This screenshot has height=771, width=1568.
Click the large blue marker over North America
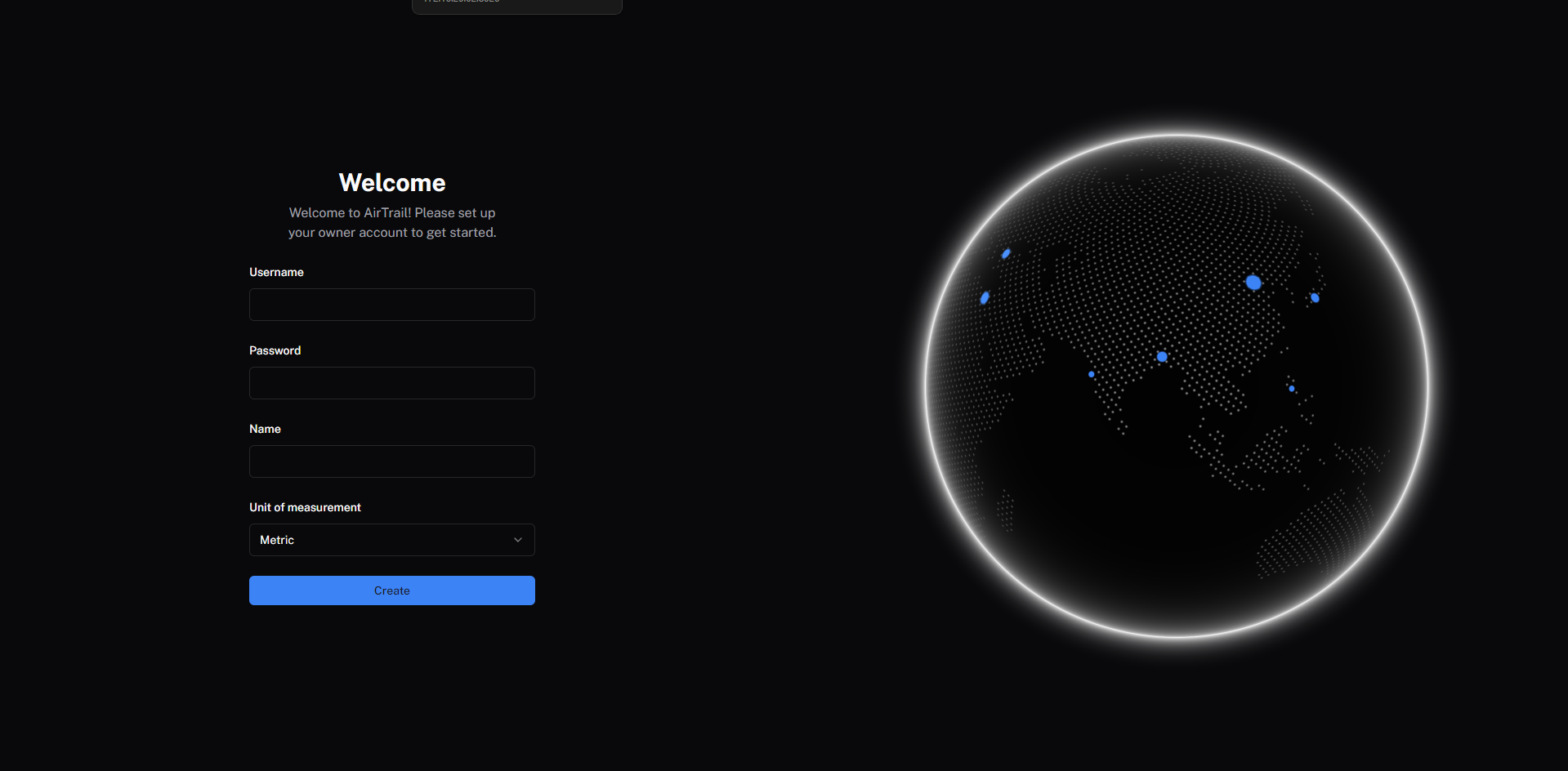(1253, 283)
